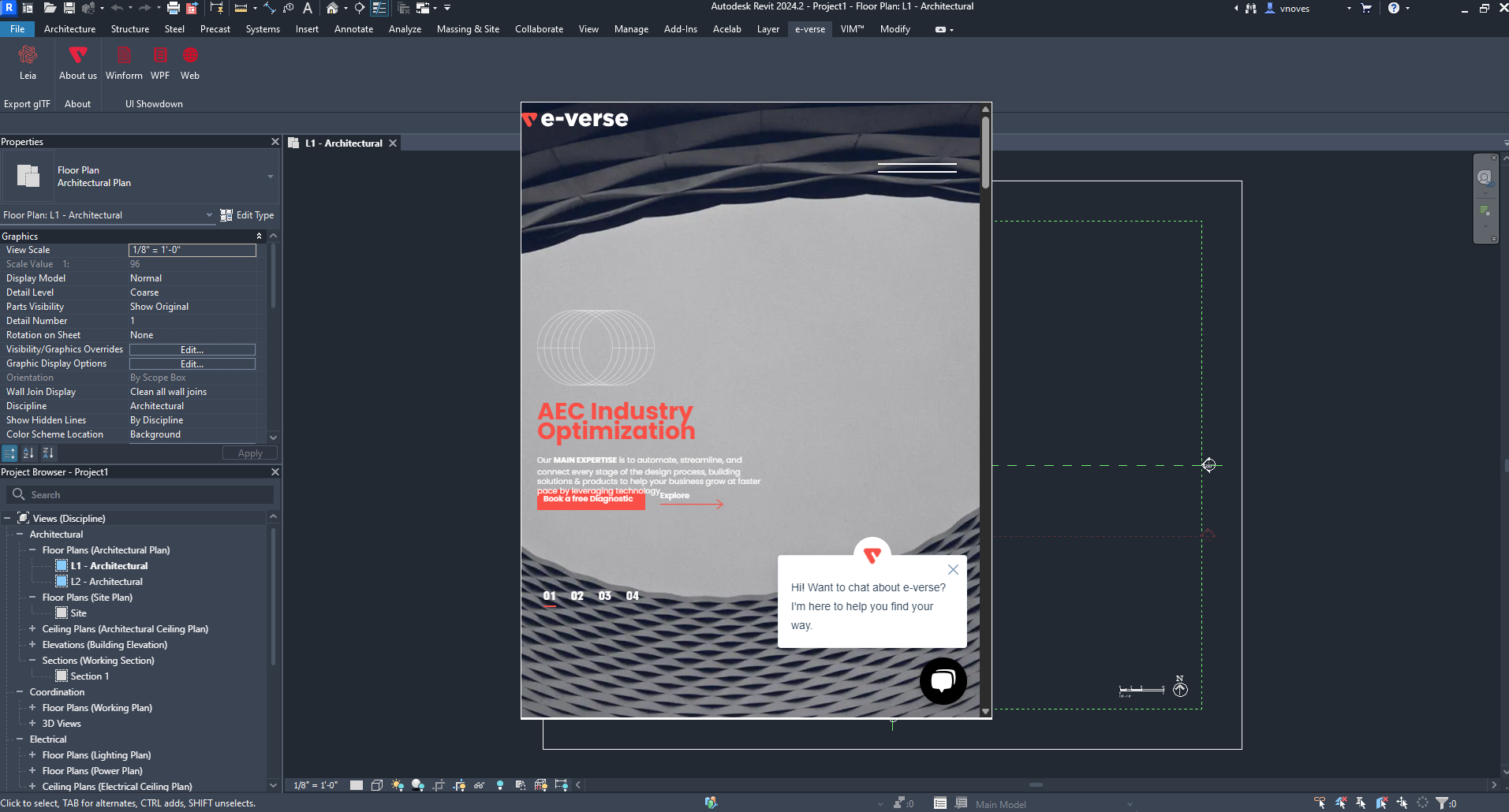Open the Web tool on the e-verse tab
The height and width of the screenshot is (812, 1509).
coord(189,62)
